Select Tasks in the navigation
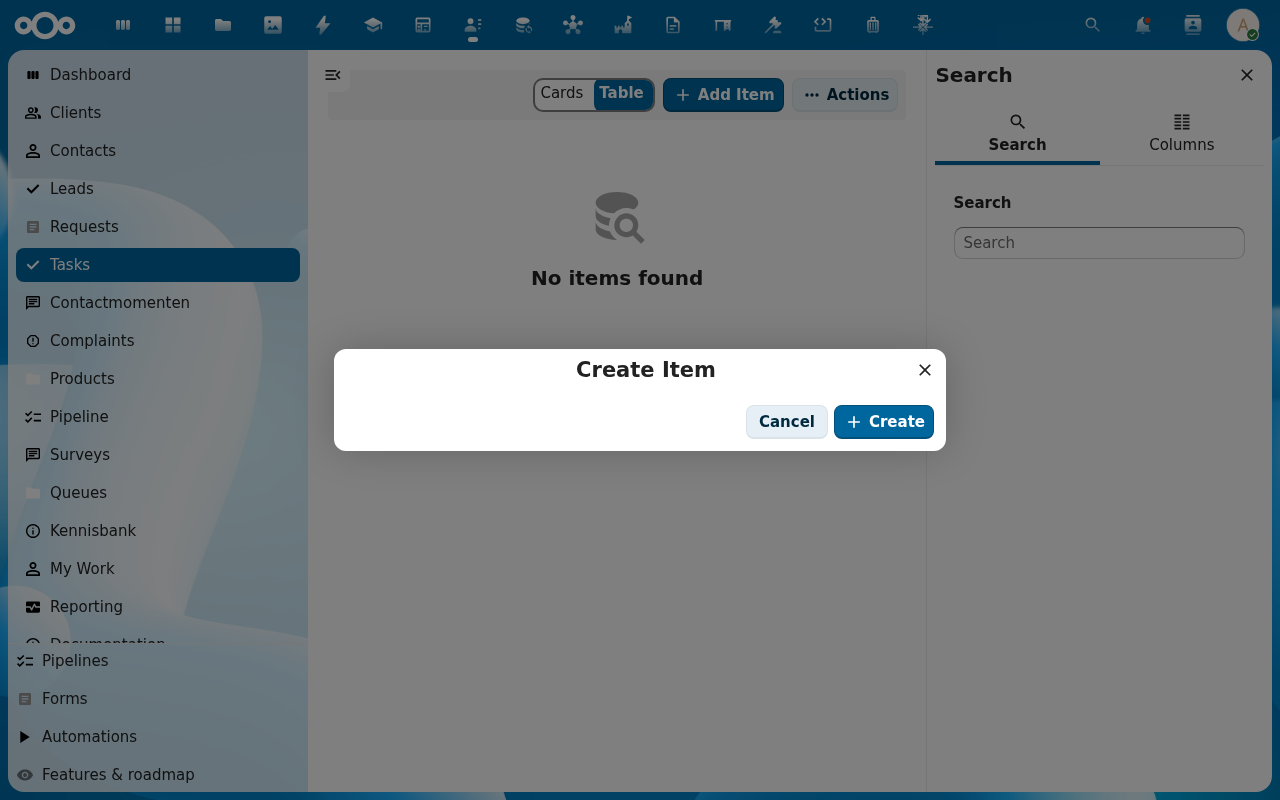 [158, 265]
